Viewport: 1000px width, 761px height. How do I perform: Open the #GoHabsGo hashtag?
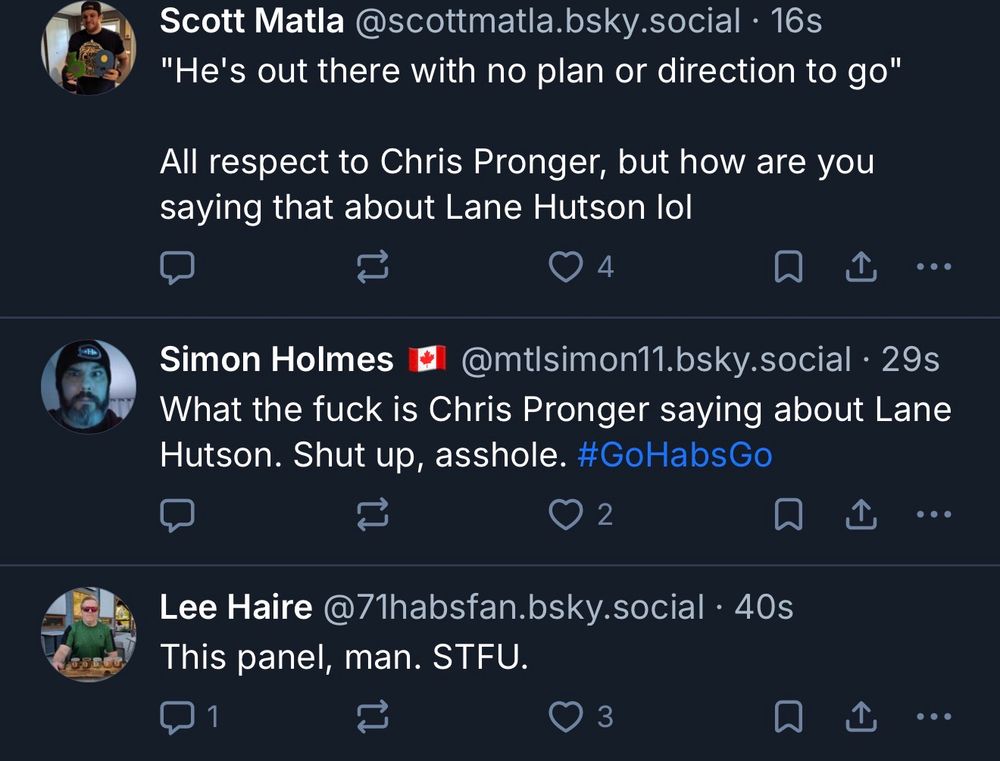point(675,455)
